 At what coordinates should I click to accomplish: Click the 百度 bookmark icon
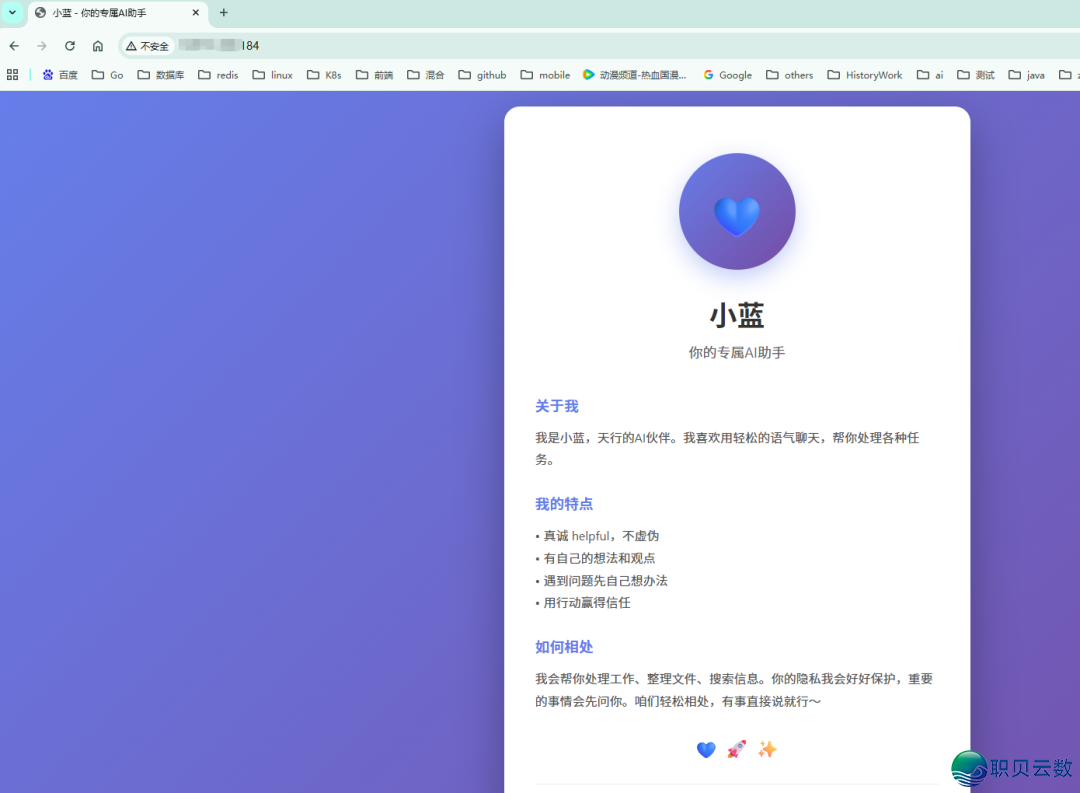click(48, 74)
